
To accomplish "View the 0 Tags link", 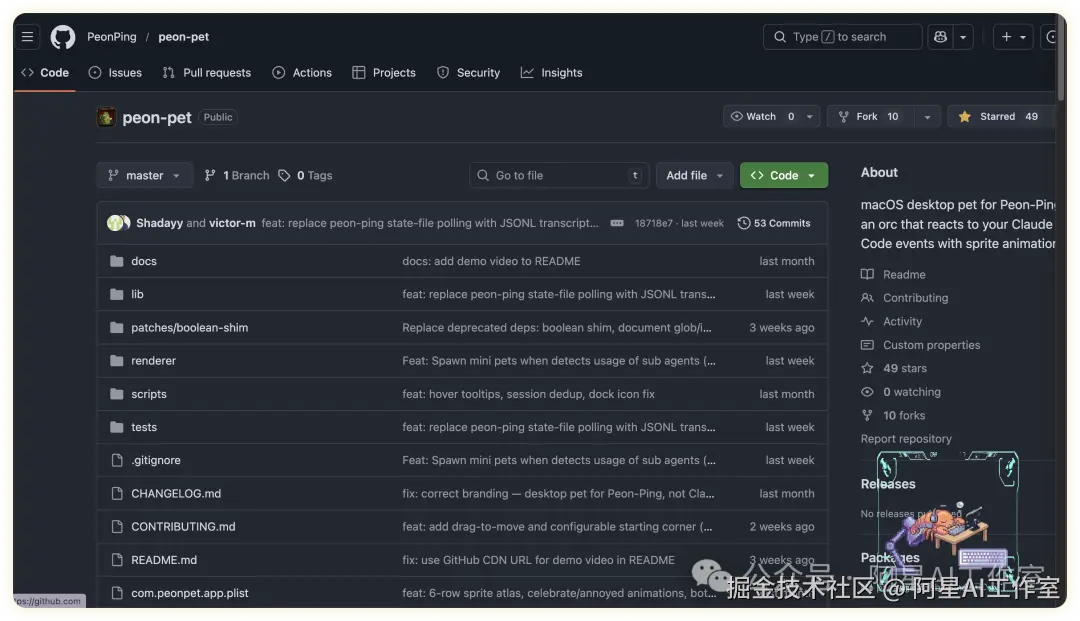I will (305, 175).
